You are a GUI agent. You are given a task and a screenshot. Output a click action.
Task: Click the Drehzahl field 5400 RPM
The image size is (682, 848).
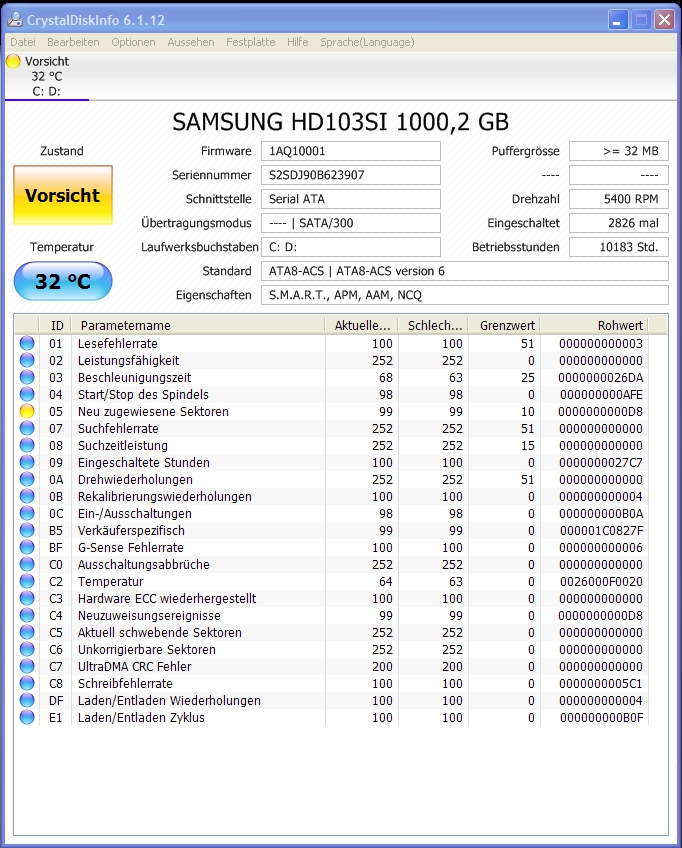coord(619,199)
